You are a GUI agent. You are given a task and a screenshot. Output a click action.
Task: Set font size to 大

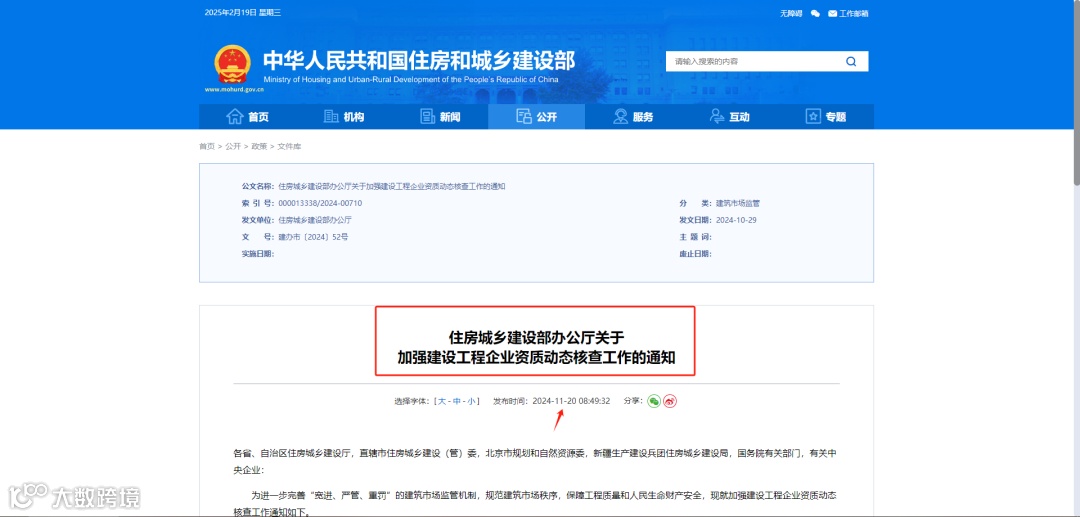tap(442, 401)
